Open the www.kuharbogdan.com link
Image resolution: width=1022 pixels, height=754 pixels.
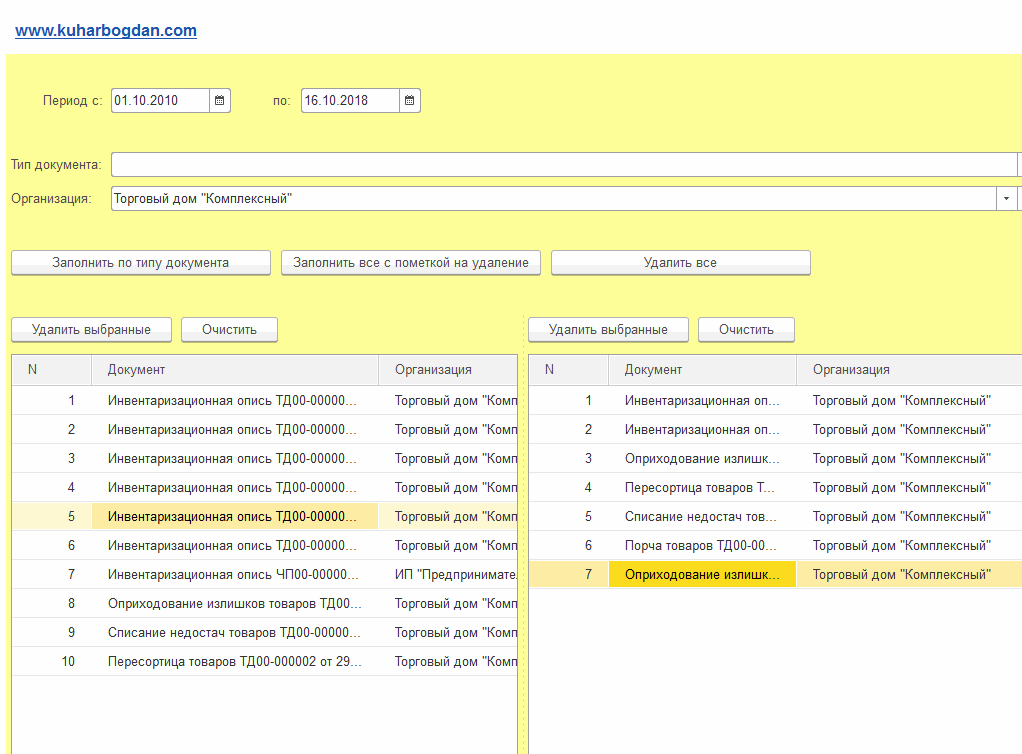[106, 31]
